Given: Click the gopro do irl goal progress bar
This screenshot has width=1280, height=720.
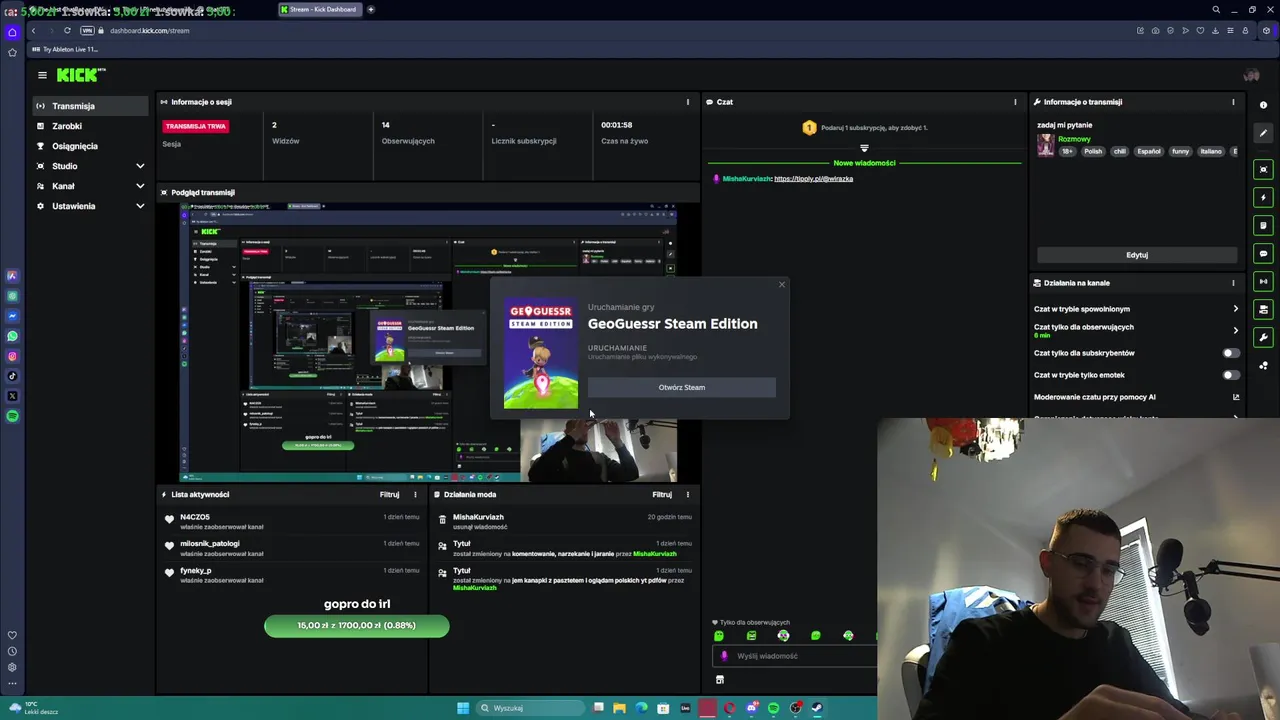Looking at the screenshot, I should coord(357,625).
